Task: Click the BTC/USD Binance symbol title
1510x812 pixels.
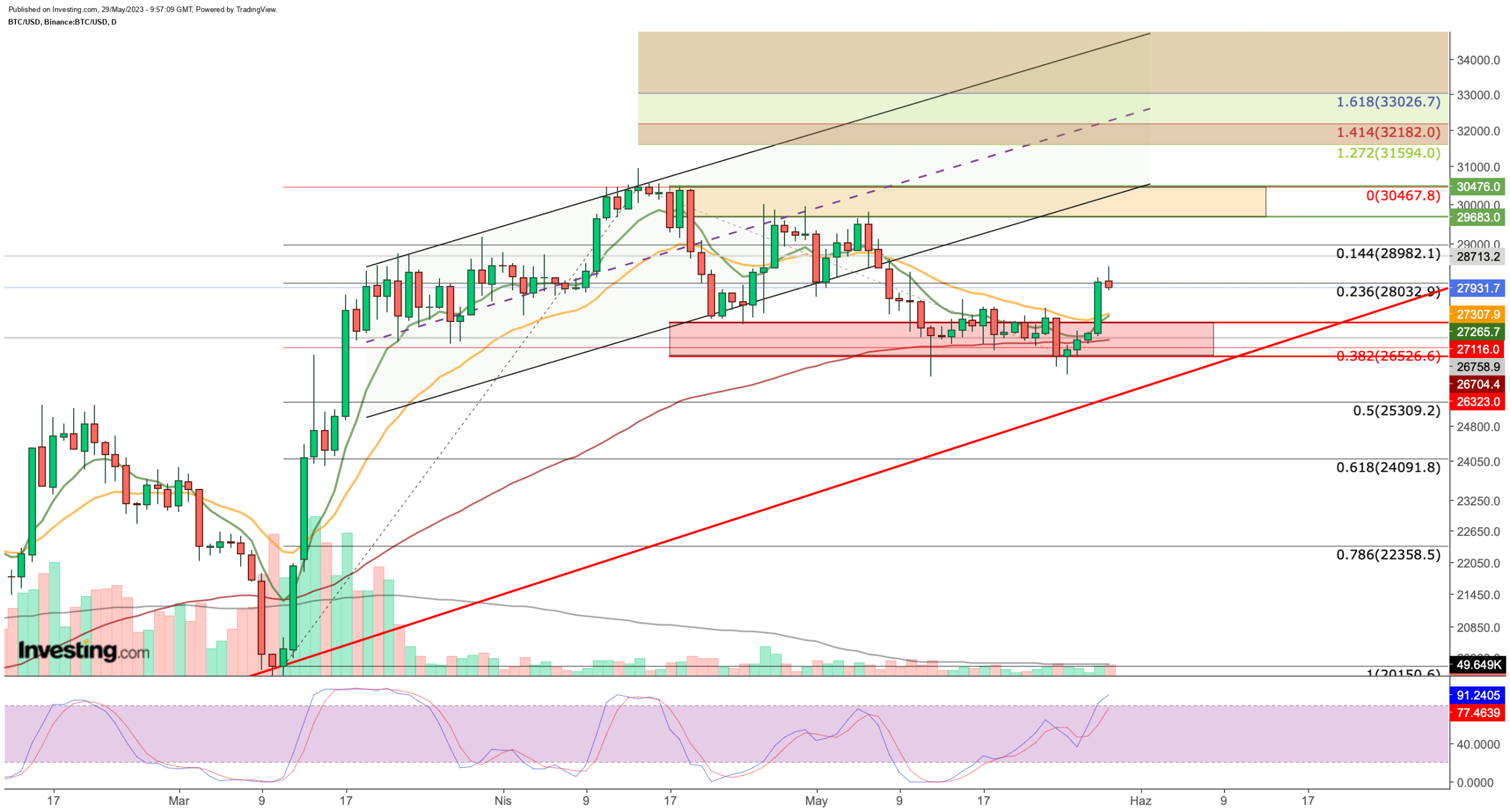Action: [62, 22]
